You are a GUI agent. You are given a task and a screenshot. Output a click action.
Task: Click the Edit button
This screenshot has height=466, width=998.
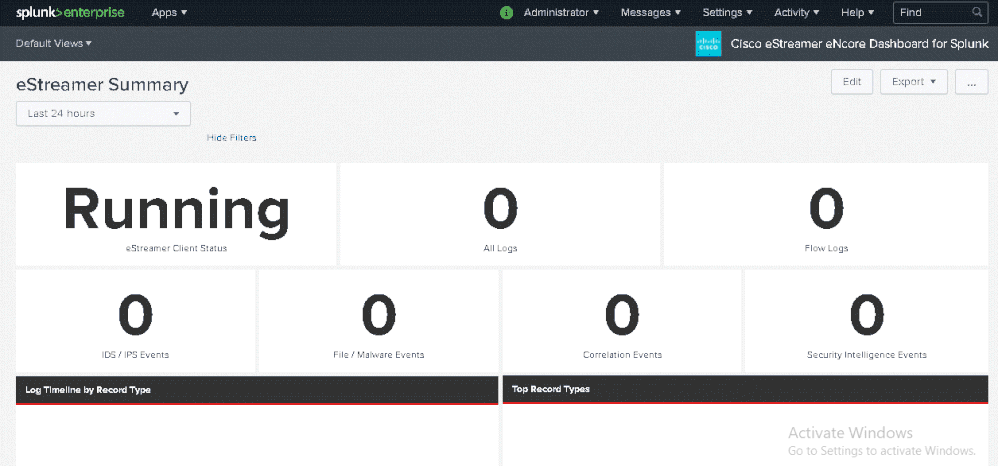(x=852, y=81)
